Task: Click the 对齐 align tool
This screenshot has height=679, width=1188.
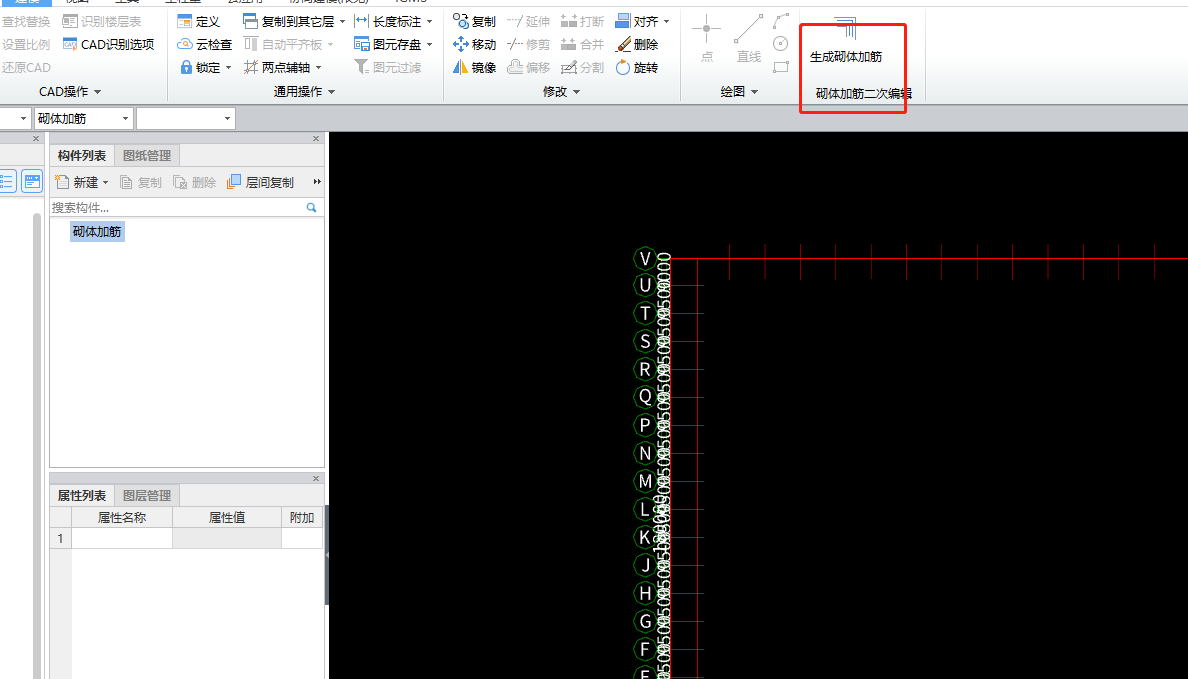Action: 636,21
